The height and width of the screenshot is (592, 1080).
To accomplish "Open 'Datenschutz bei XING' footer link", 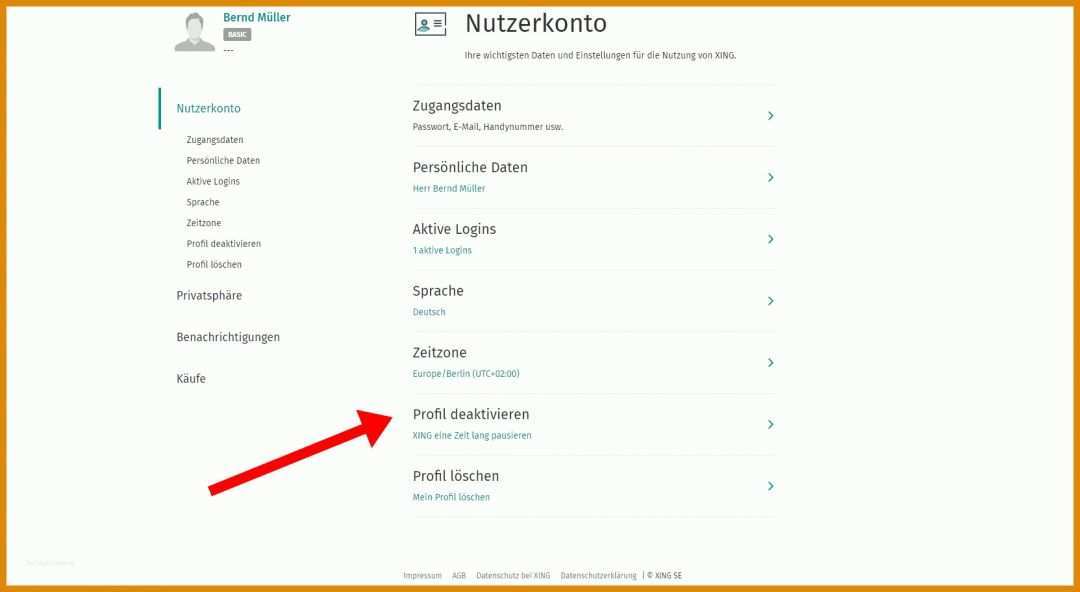I will [513, 575].
